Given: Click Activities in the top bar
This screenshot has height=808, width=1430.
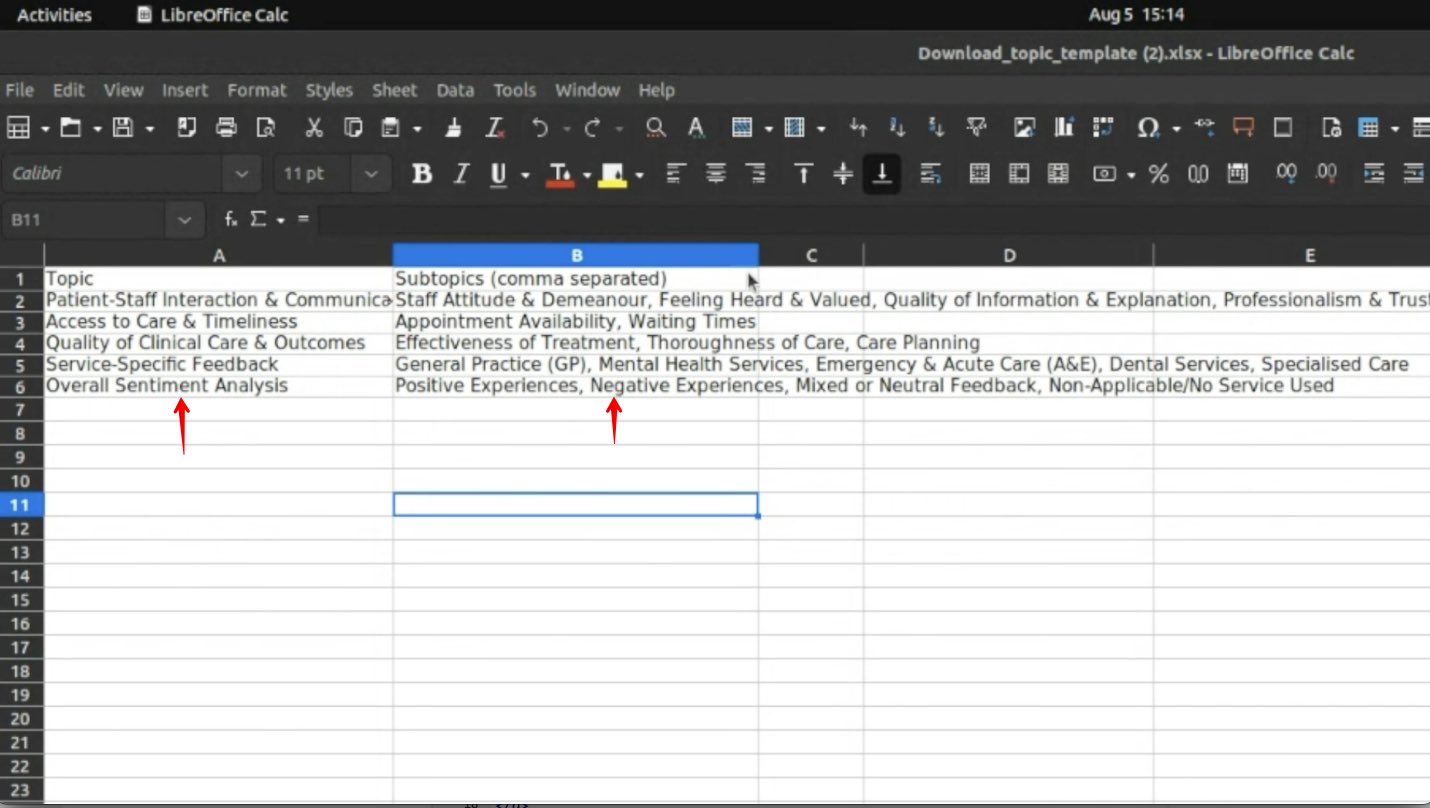Looking at the screenshot, I should point(53,15).
